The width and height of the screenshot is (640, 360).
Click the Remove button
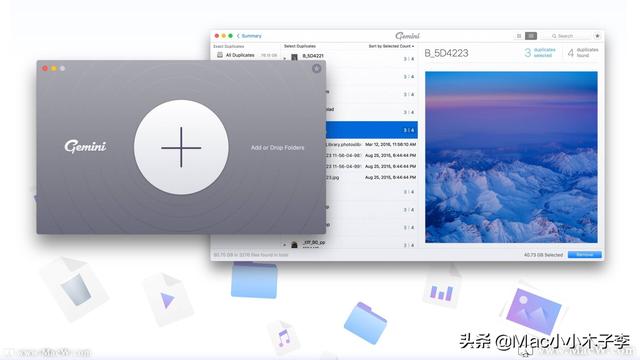coord(584,254)
